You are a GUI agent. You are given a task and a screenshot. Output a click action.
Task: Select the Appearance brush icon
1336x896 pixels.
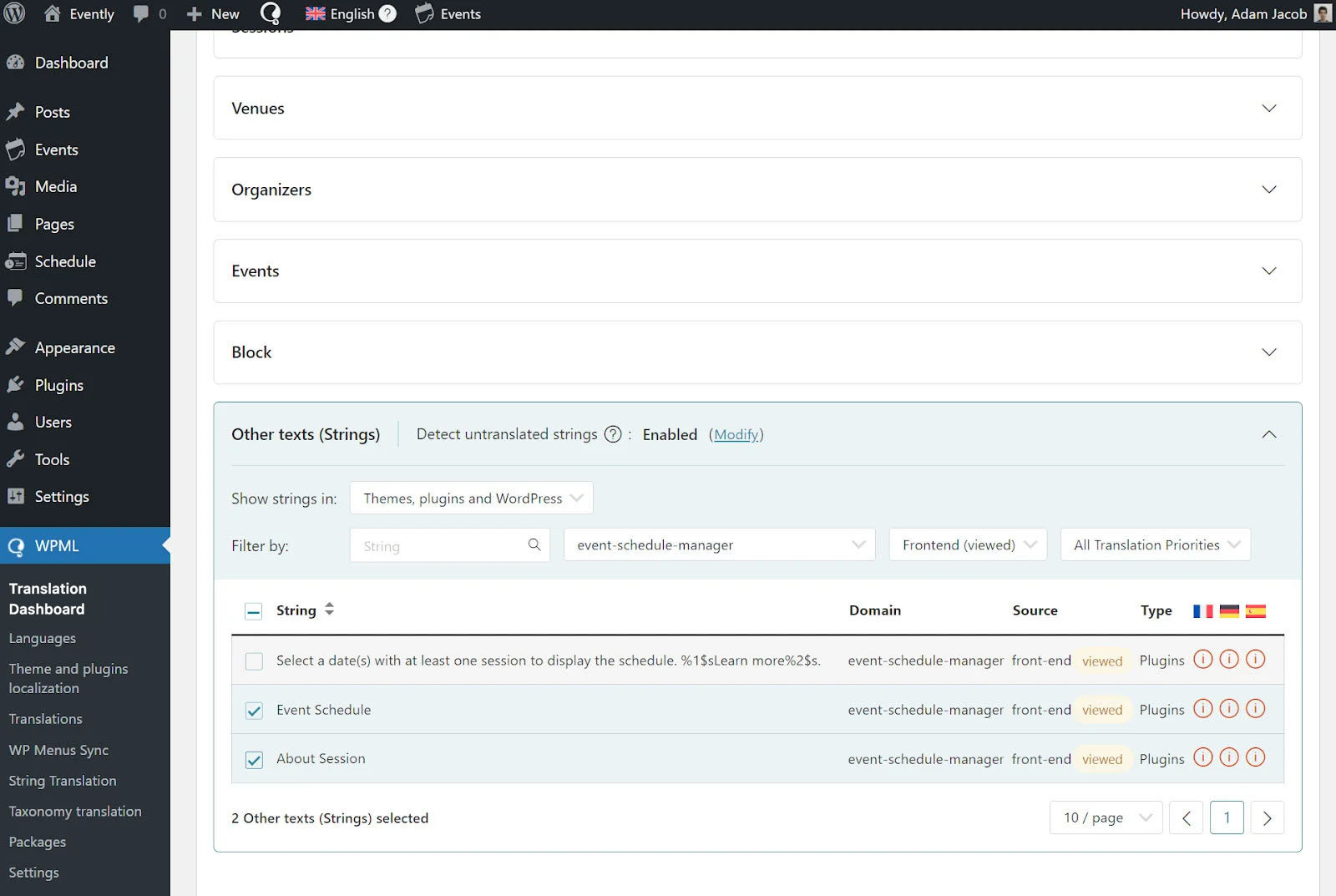click(17, 347)
